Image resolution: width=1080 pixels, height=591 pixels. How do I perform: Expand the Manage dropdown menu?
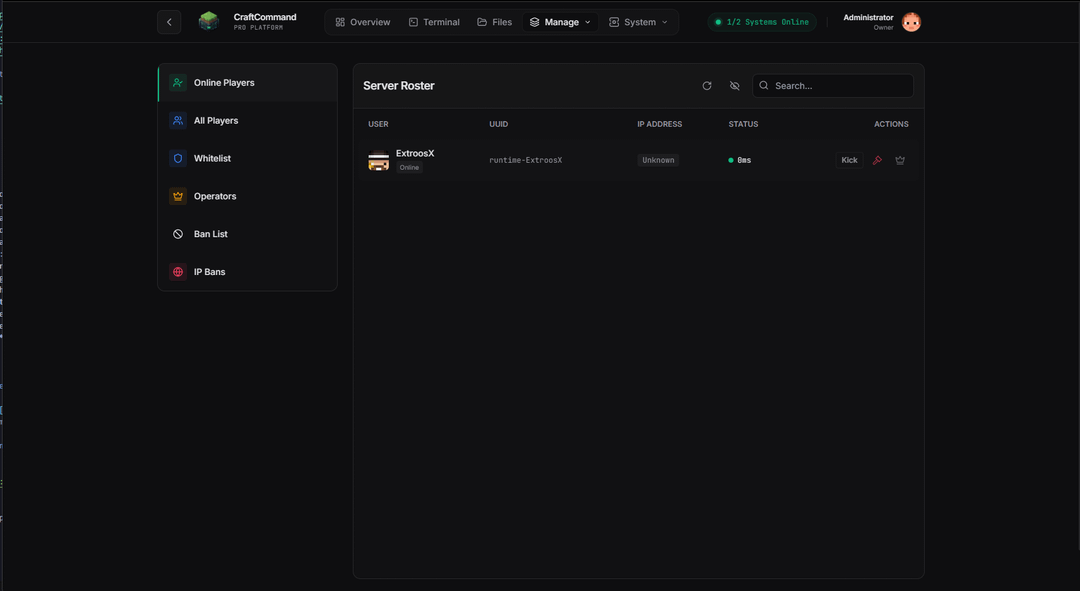(560, 22)
